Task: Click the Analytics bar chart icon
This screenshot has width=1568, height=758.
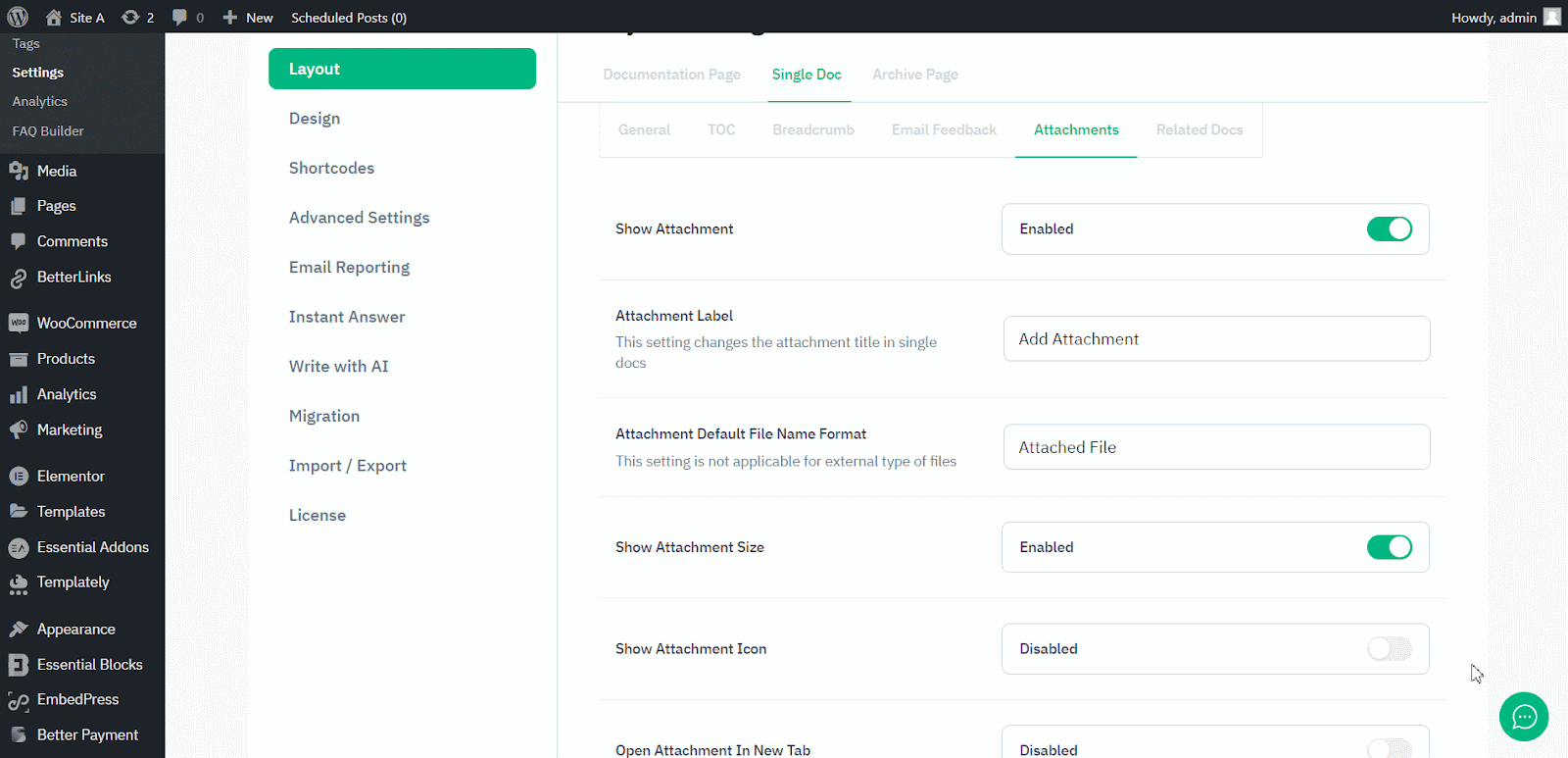Action: [x=19, y=394]
